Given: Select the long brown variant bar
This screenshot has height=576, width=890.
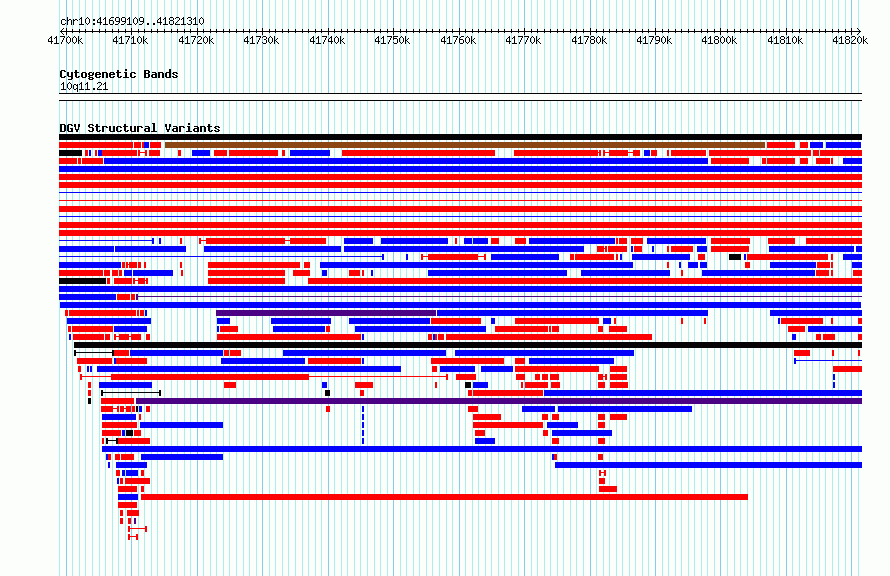Looking at the screenshot, I should [x=465, y=145].
